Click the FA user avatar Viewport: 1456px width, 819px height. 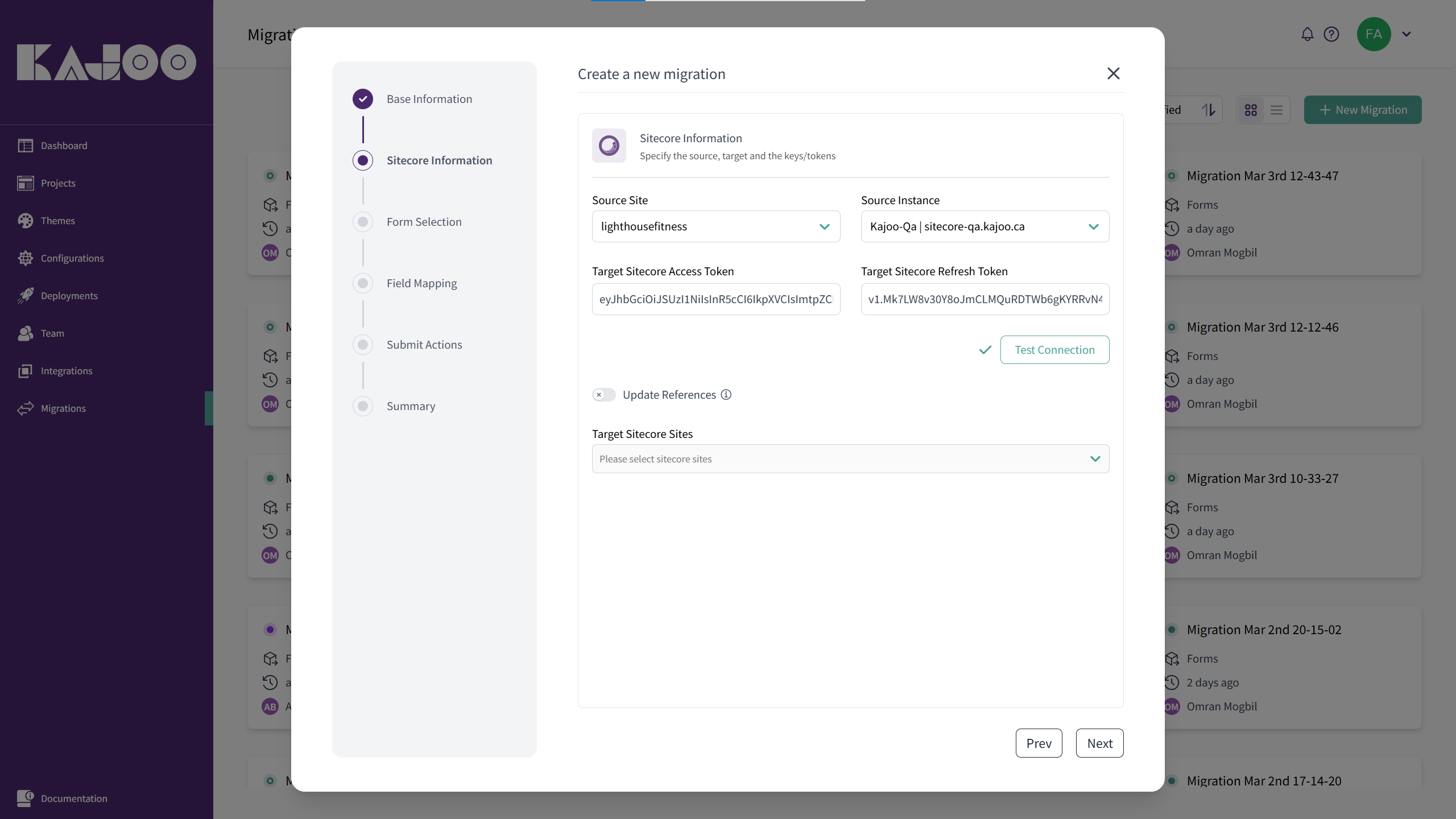coord(1374,34)
